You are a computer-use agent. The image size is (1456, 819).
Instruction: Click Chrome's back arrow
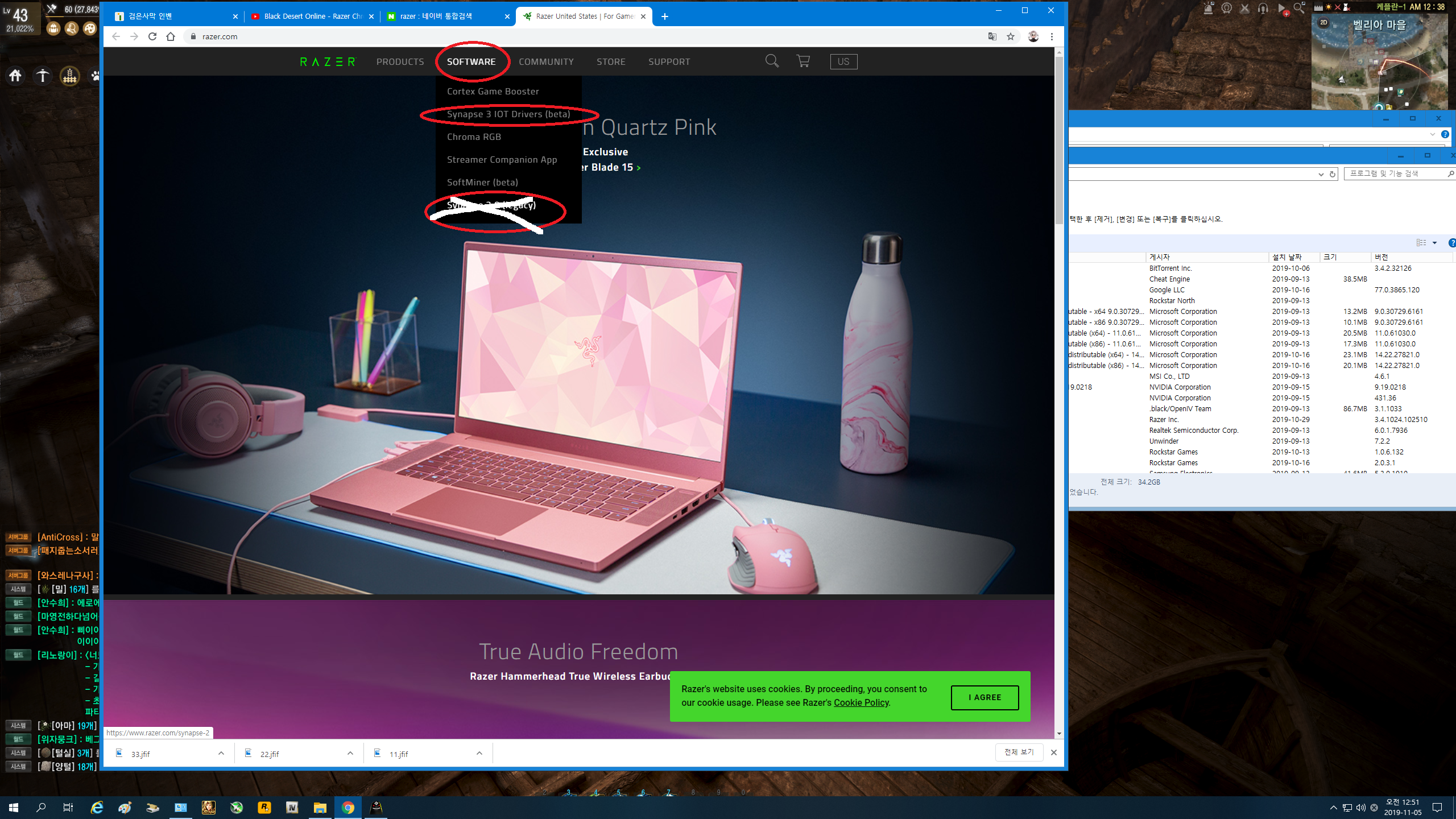[x=116, y=36]
